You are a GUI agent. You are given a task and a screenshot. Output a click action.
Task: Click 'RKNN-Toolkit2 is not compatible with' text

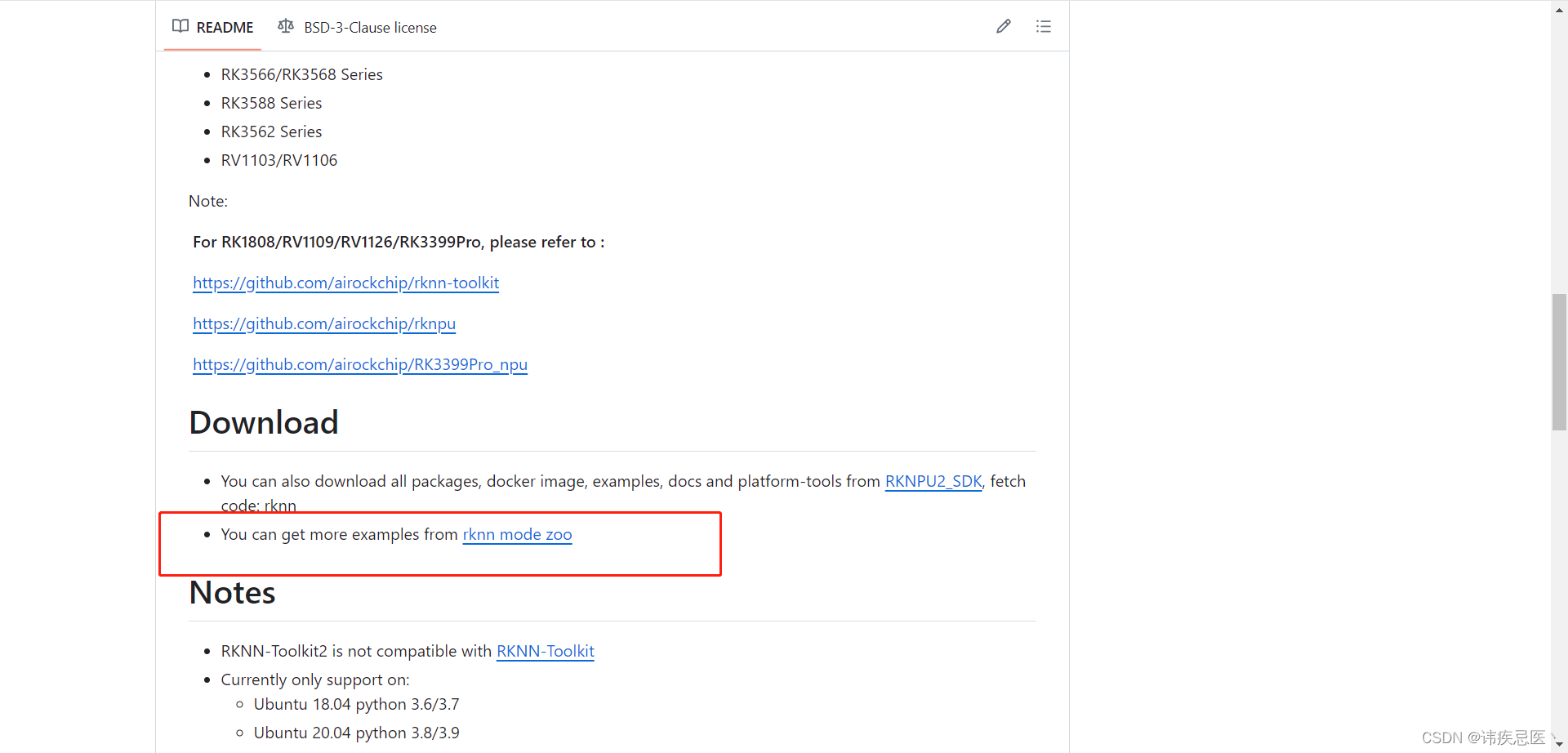pyautogui.click(x=356, y=651)
